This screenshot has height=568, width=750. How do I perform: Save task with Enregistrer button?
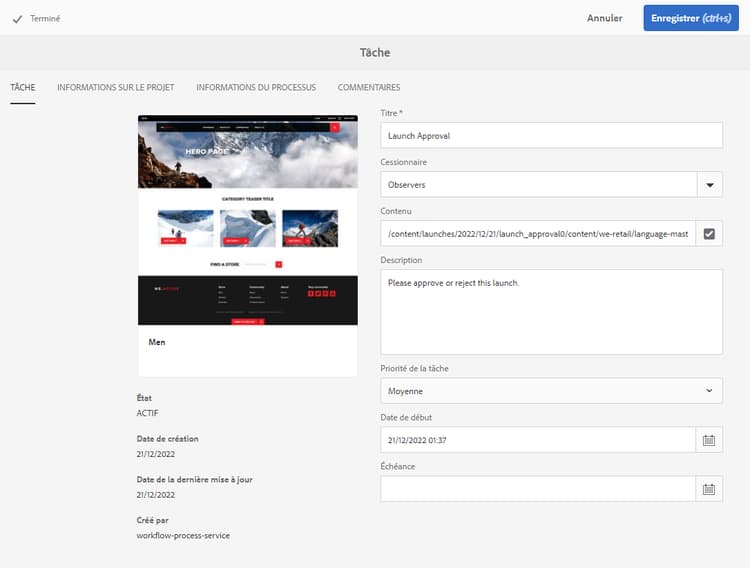(x=691, y=18)
